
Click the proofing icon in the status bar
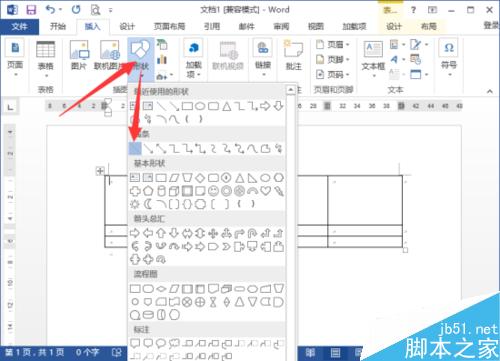tap(116, 353)
